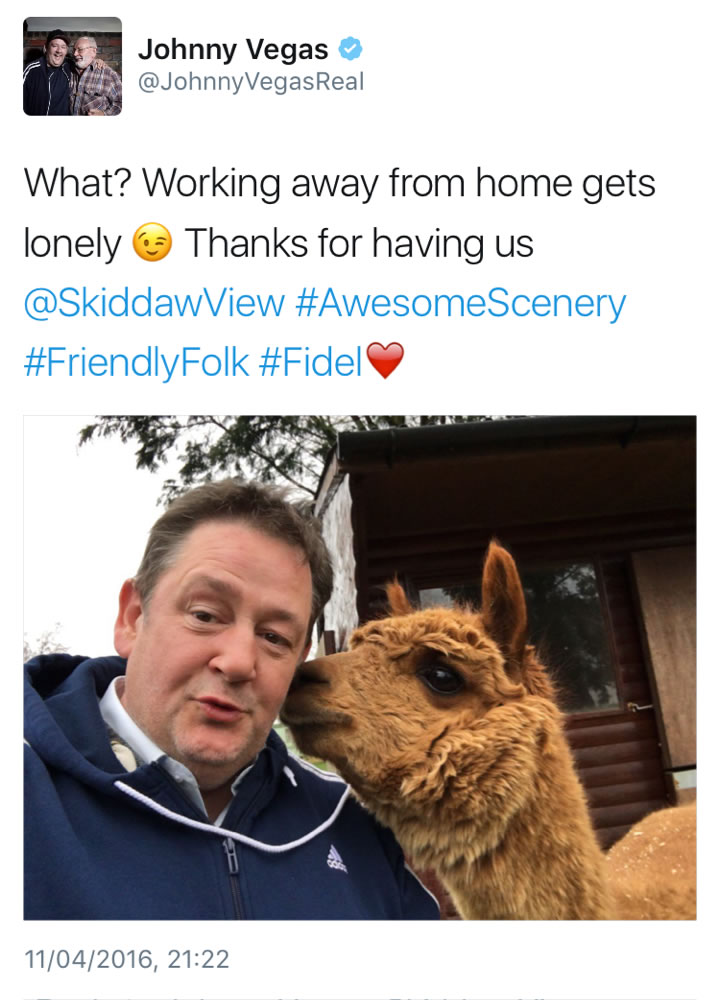Open the #Fidel hashtag

311,362
